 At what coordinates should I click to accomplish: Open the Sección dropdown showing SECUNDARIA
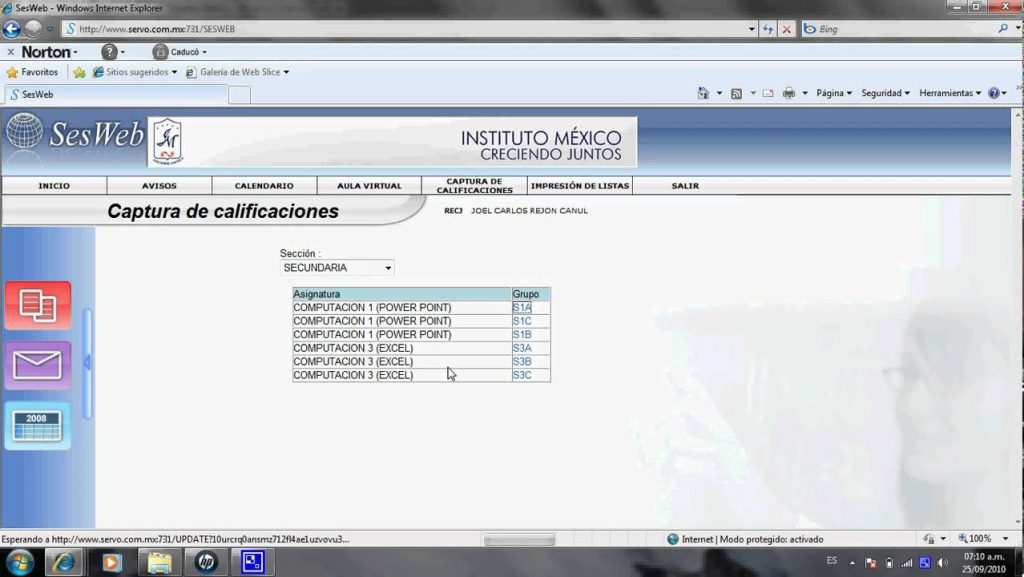[338, 268]
